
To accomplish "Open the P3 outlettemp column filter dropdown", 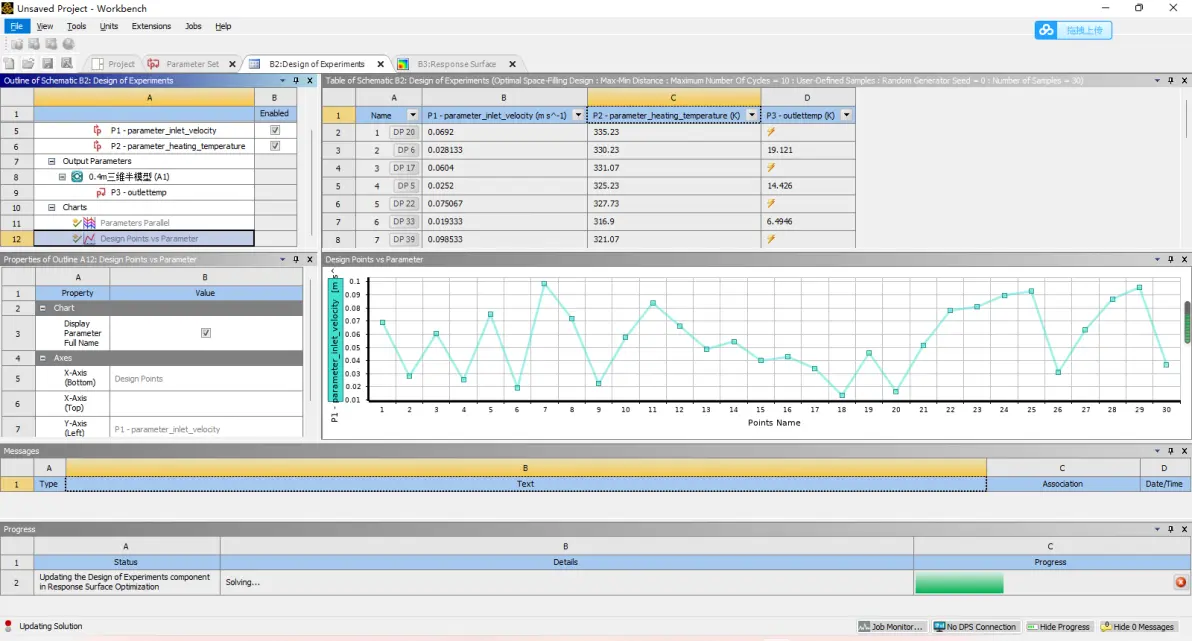I will 847,115.
